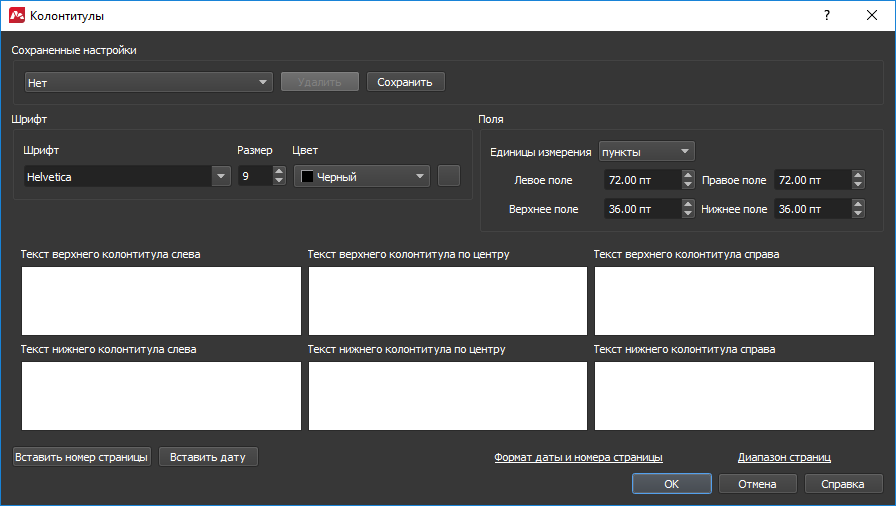The width and height of the screenshot is (896, 506).
Task: Confirm with the OK button
Action: [x=672, y=484]
